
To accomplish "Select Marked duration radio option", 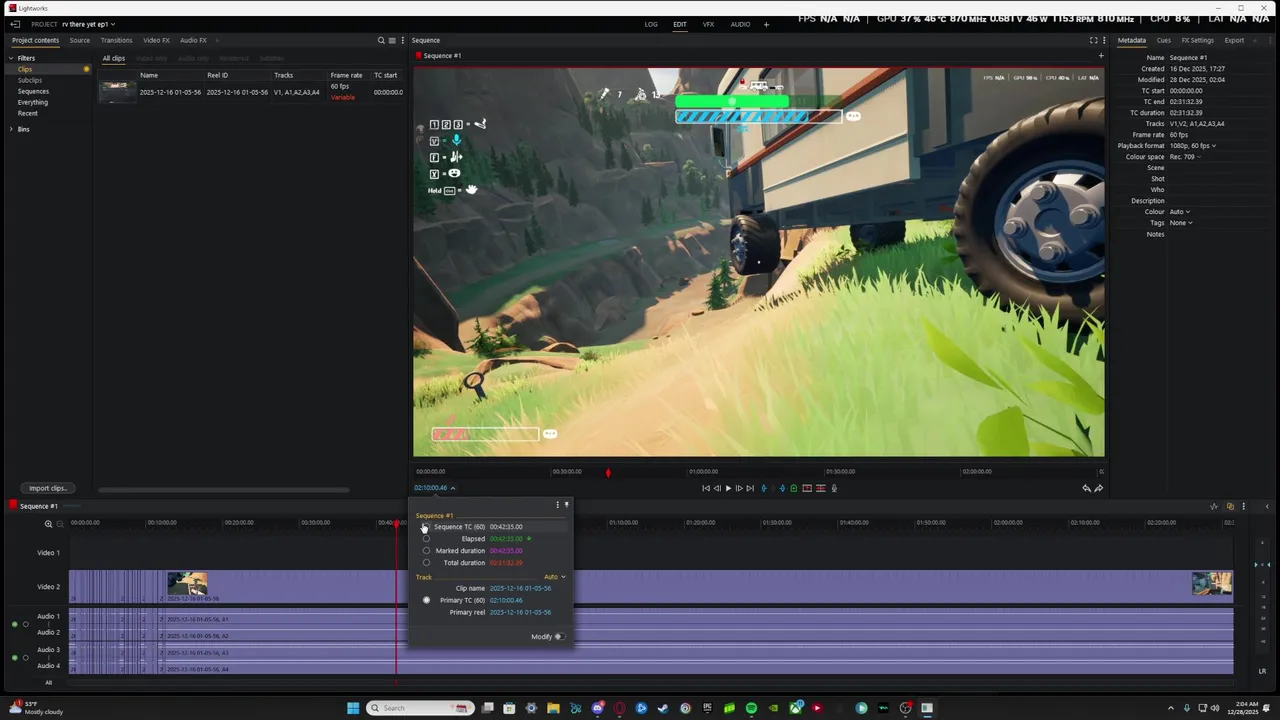I will tap(426, 551).
